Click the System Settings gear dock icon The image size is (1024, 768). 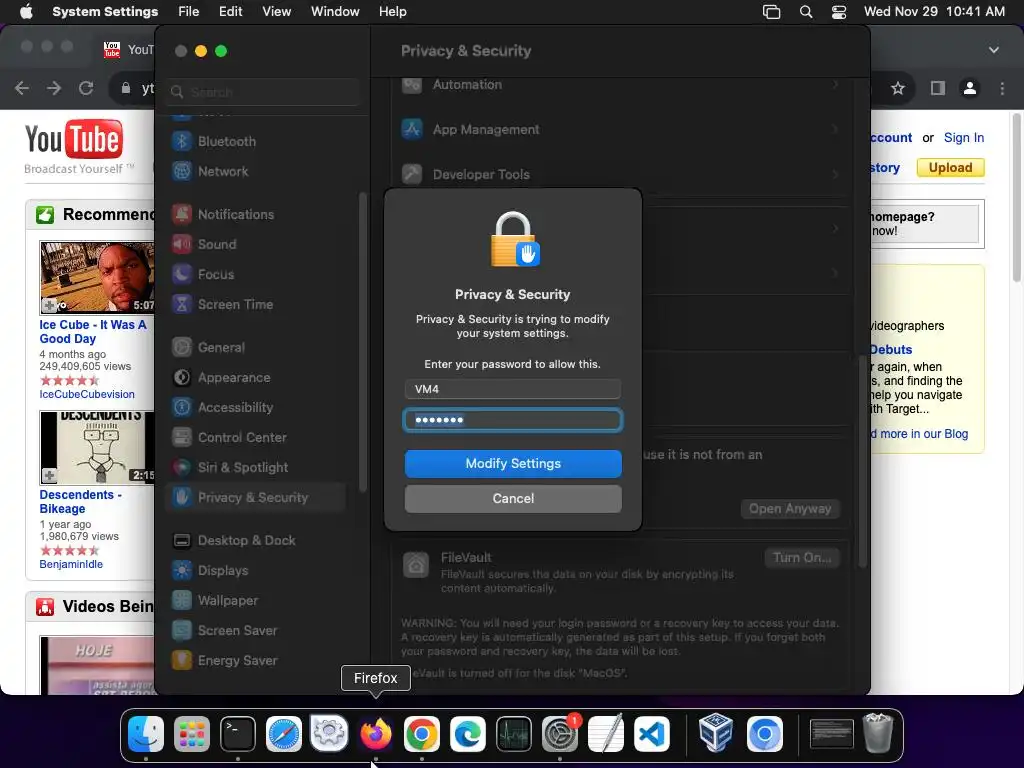pyautogui.click(x=329, y=733)
